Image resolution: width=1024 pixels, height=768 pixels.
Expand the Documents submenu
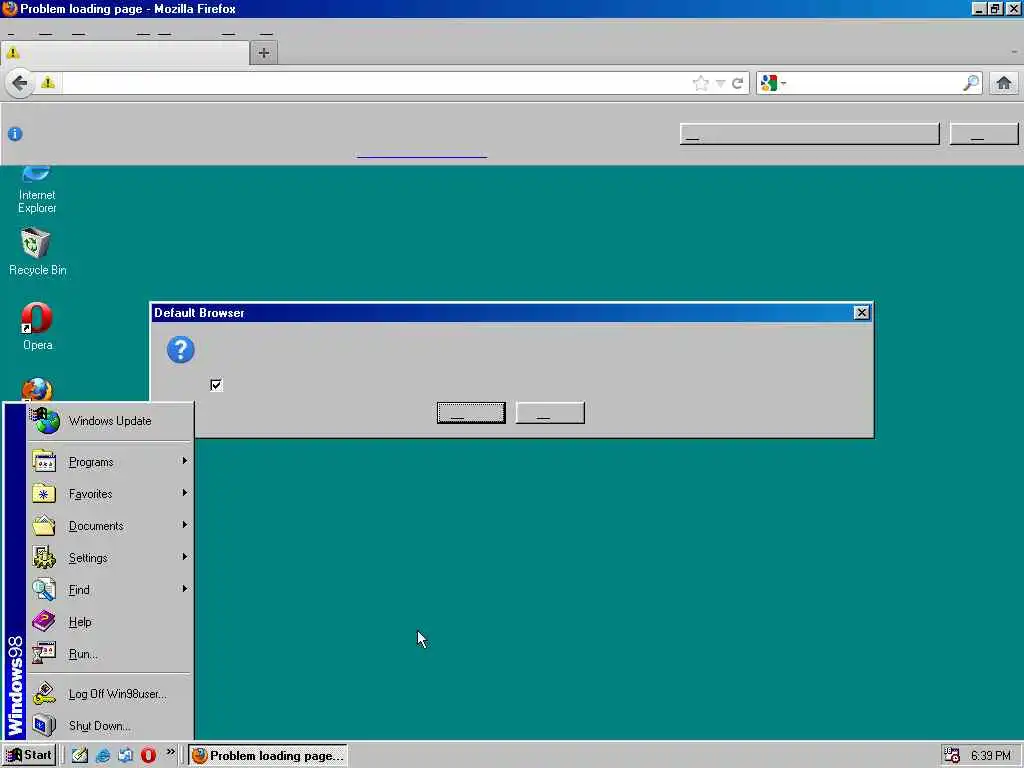point(110,526)
